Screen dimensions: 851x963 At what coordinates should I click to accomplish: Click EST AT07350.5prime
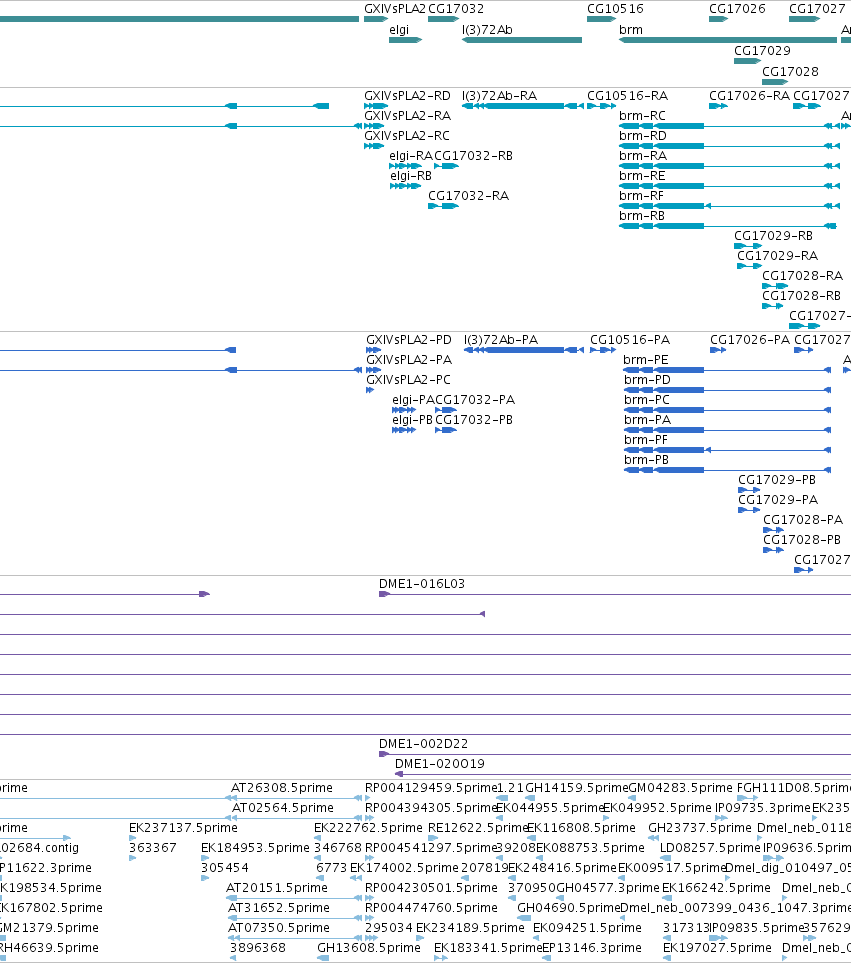[279, 928]
